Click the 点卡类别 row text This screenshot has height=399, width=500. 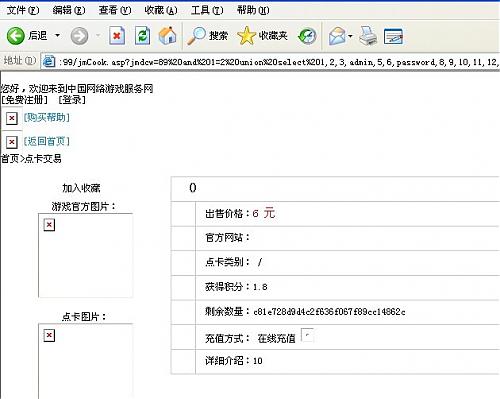[x=234, y=262]
